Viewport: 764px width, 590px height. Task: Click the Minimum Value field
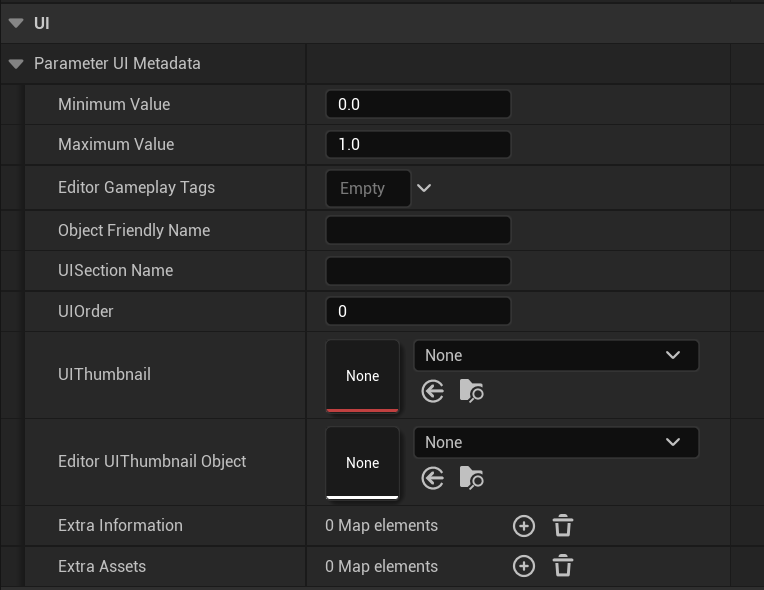(x=418, y=104)
